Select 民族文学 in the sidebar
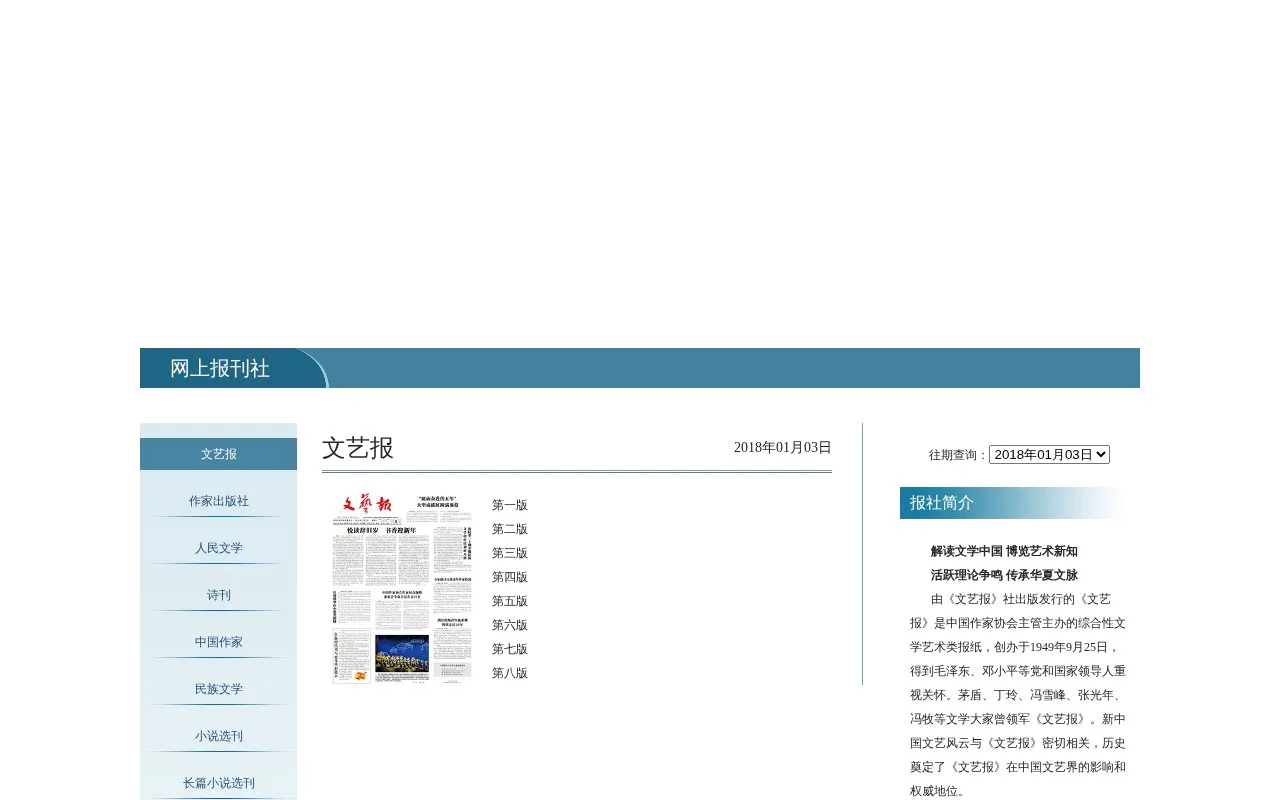This screenshot has height=800, width=1280. (218, 689)
